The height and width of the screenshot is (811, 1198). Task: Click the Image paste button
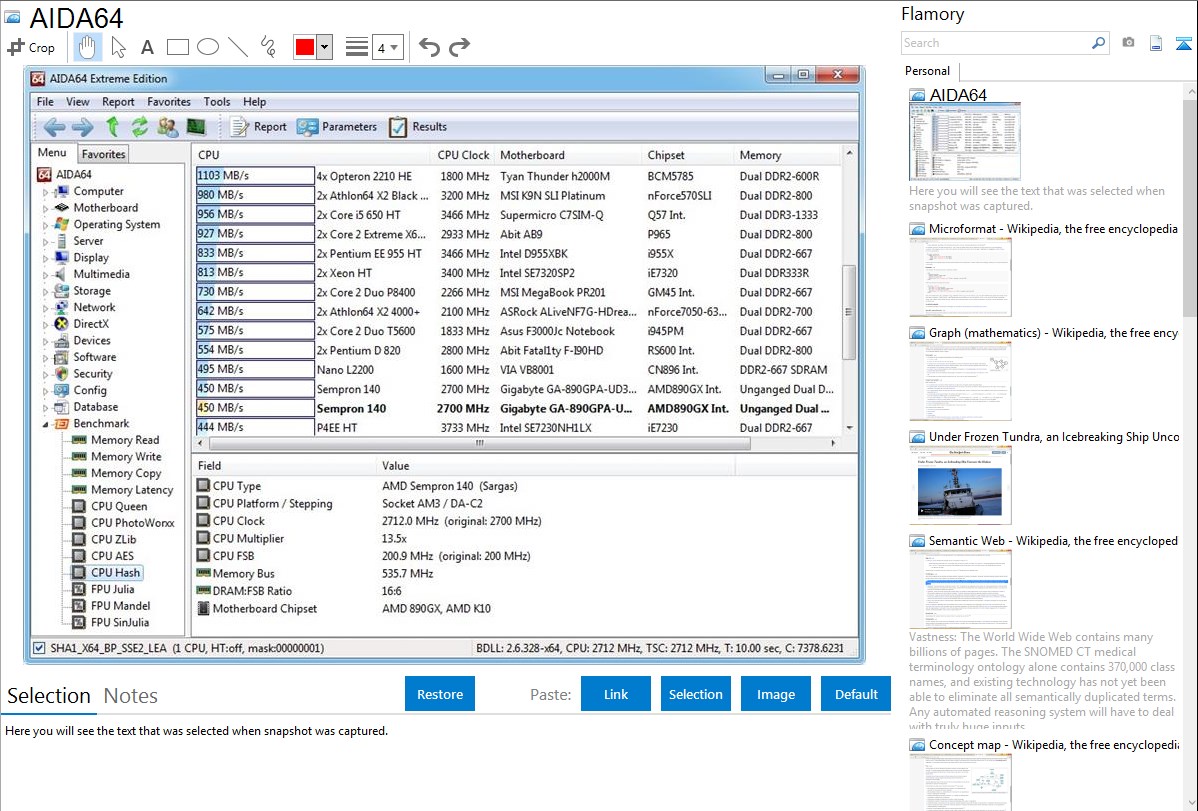(775, 694)
